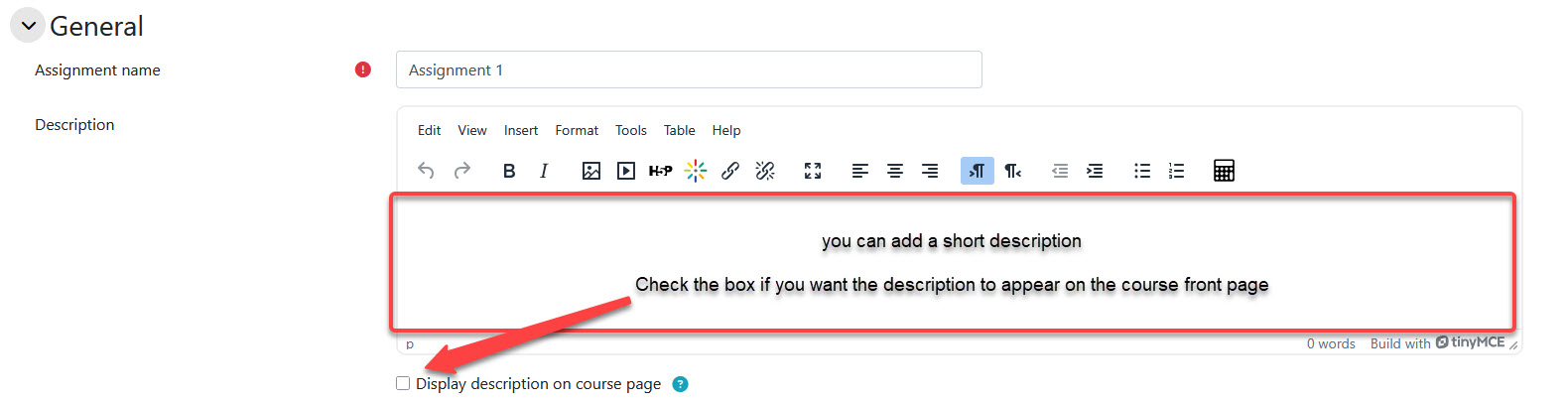Click the Assignment name input field

point(689,69)
